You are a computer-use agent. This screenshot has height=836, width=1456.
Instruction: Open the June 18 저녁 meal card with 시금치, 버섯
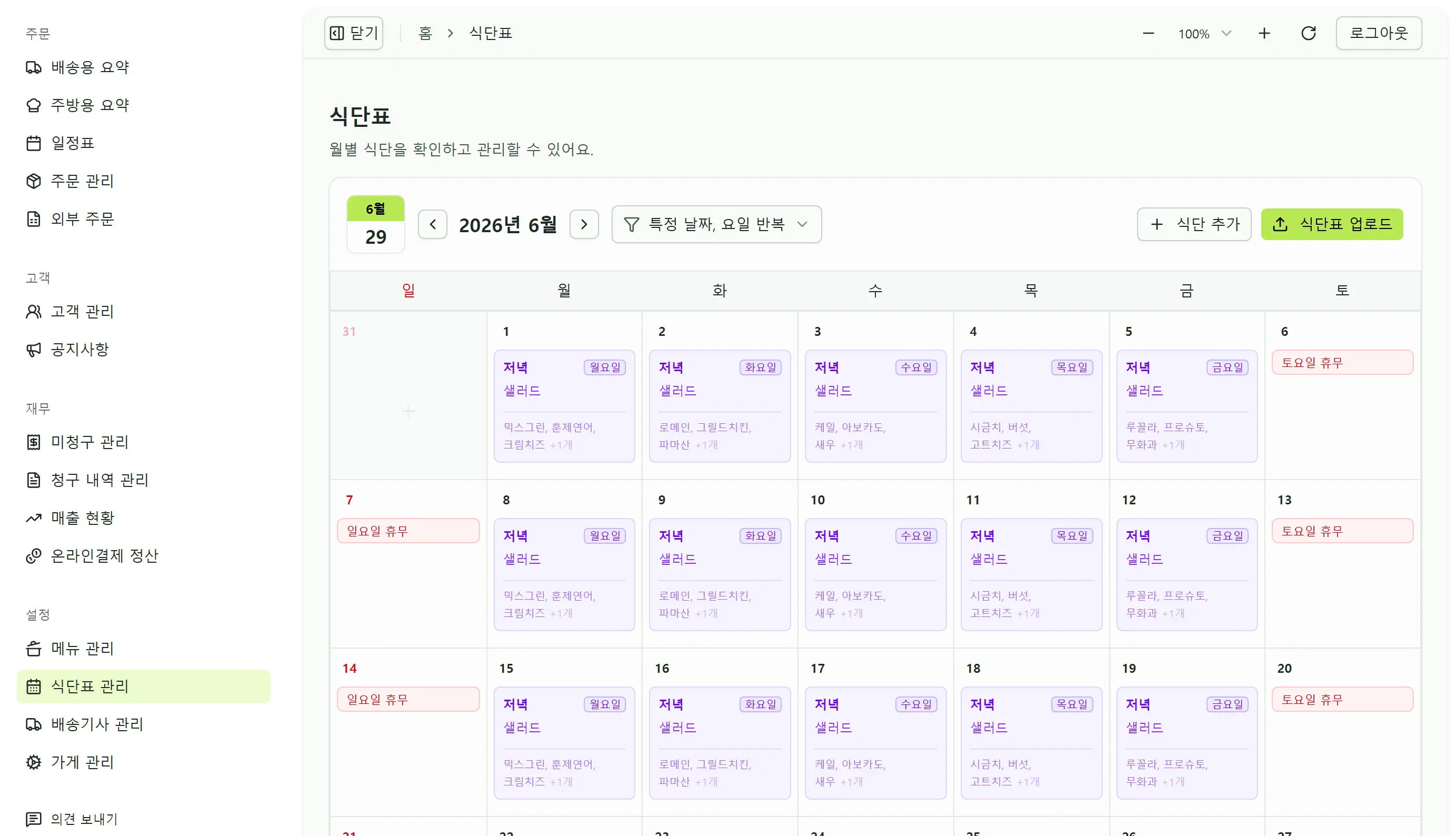(x=1031, y=743)
